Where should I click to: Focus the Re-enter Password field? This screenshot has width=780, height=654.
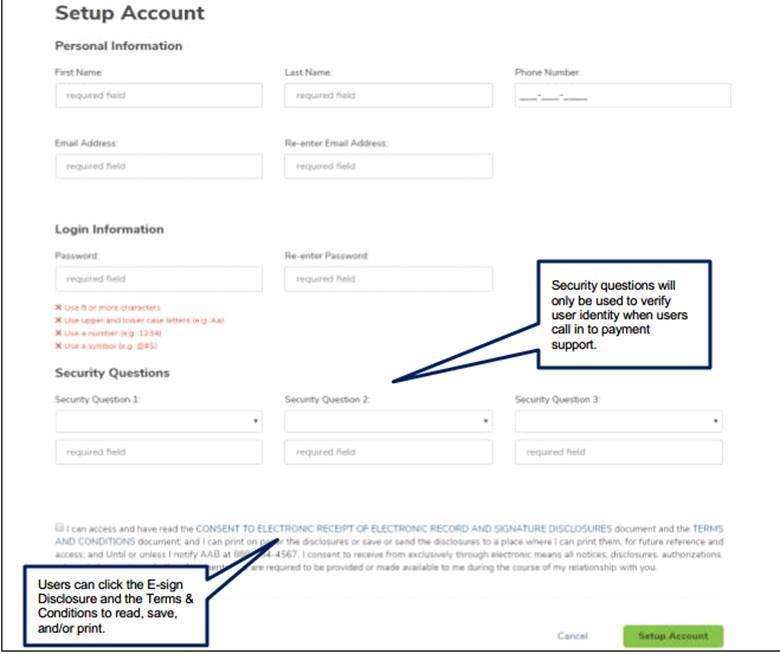click(x=389, y=279)
